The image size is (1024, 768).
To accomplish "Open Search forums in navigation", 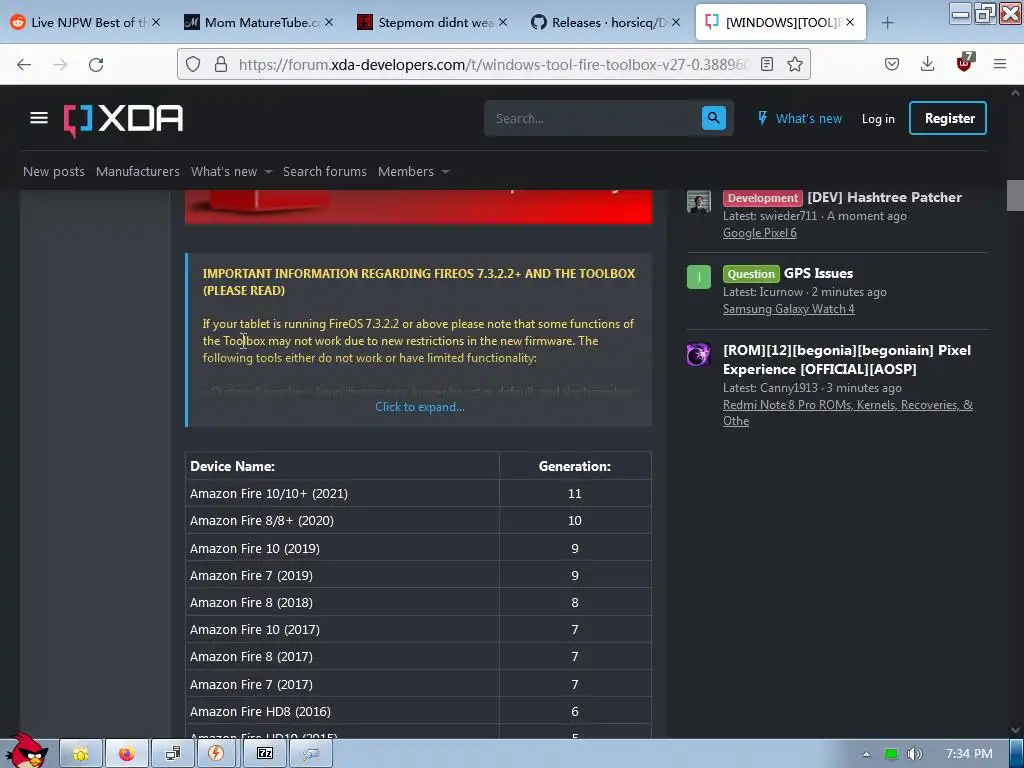I will tap(325, 171).
